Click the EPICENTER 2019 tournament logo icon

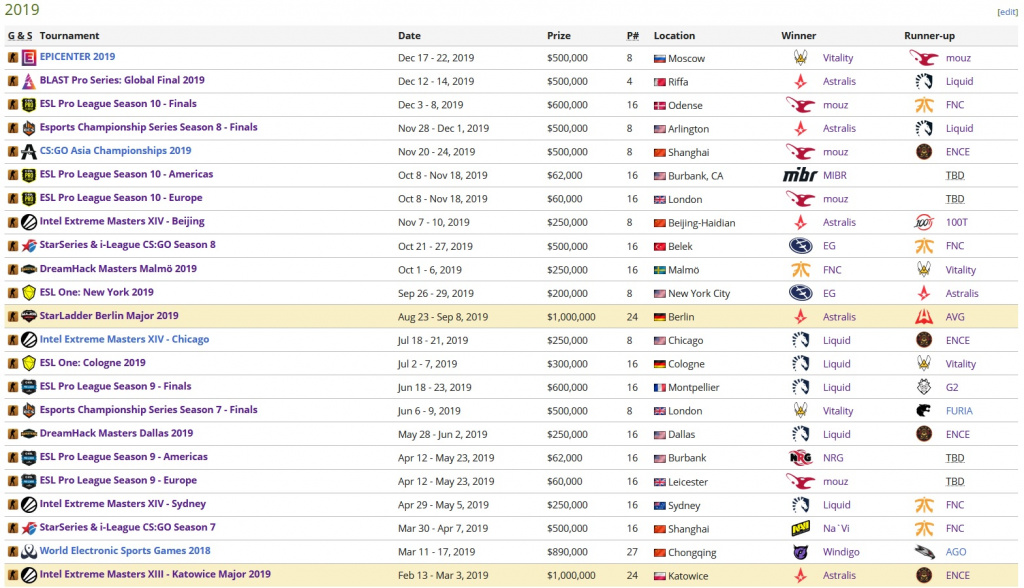29,57
